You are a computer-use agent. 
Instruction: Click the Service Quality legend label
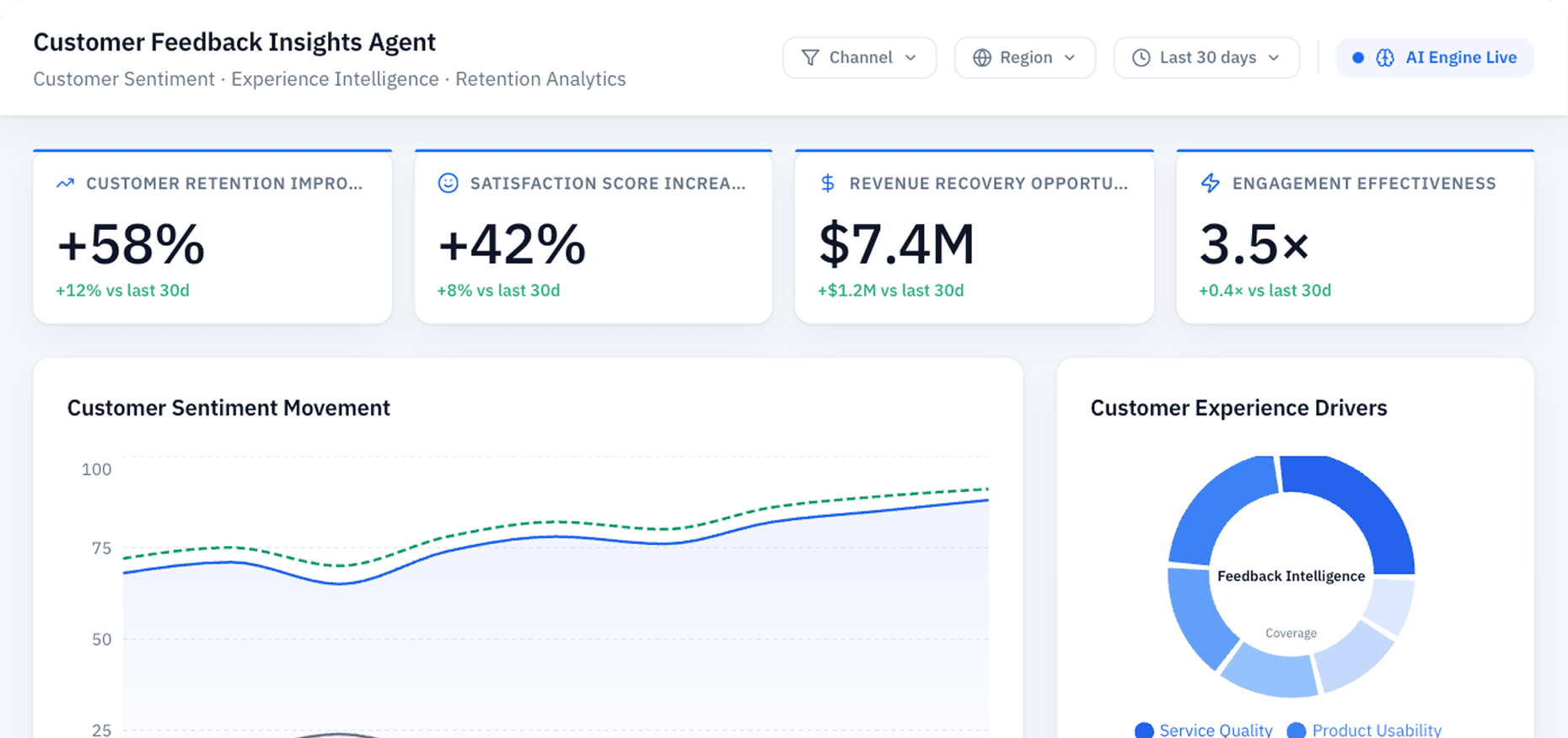(1216, 730)
